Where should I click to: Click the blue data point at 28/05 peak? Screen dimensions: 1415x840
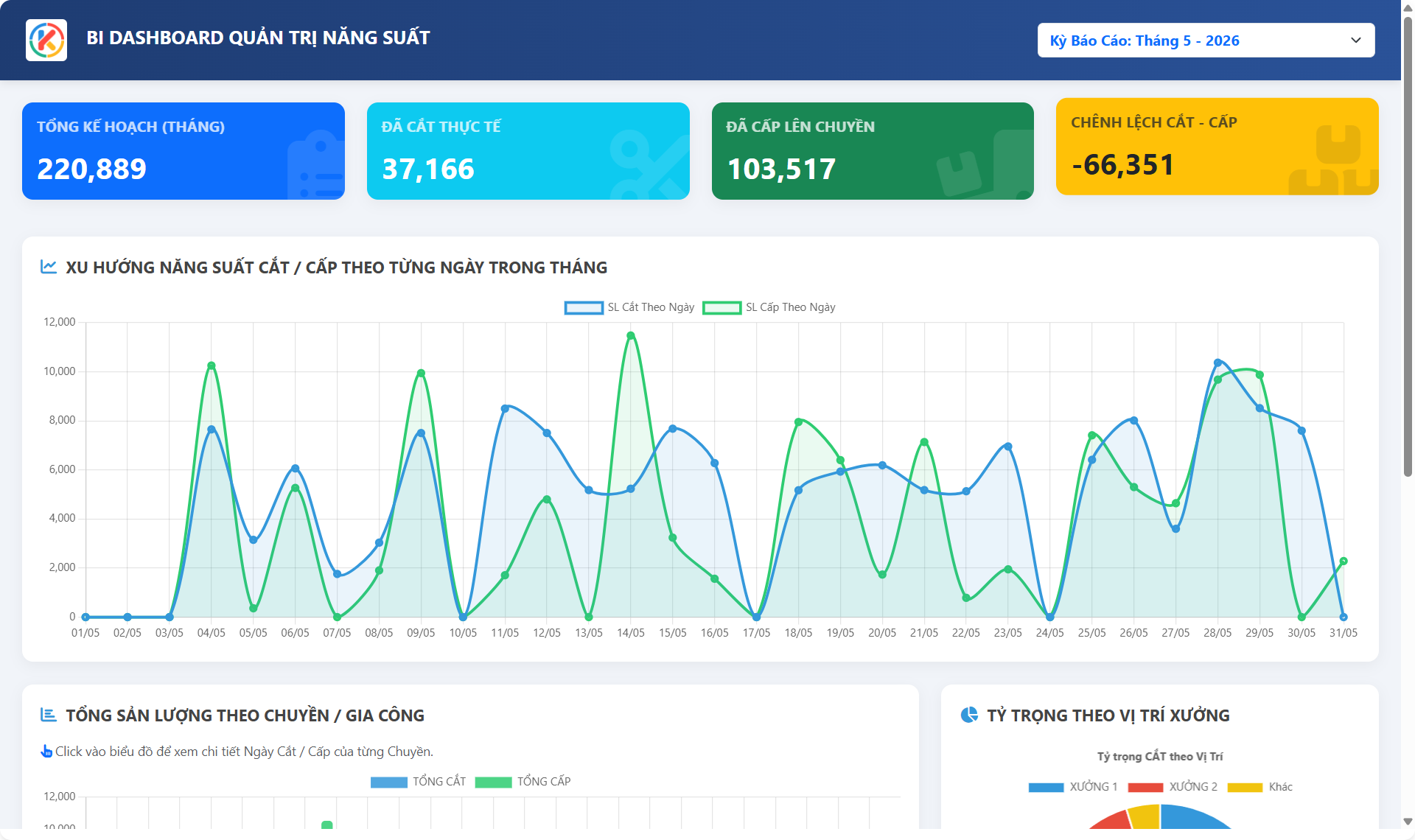coord(1217,363)
